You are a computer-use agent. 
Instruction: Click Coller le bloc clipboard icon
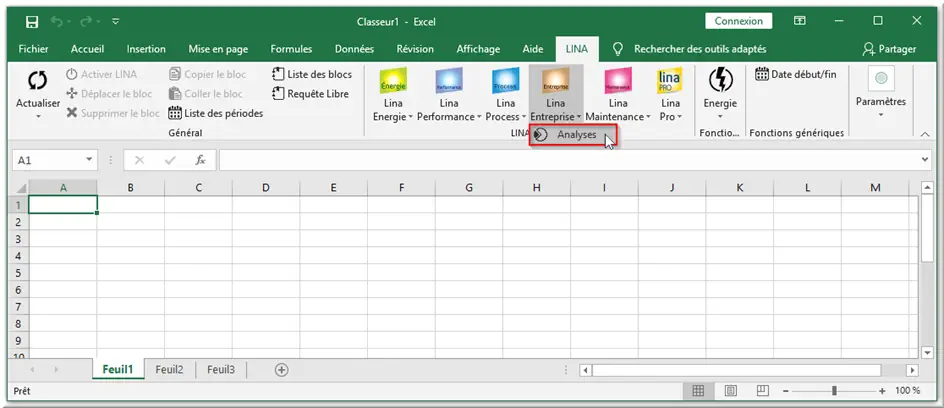(x=175, y=93)
